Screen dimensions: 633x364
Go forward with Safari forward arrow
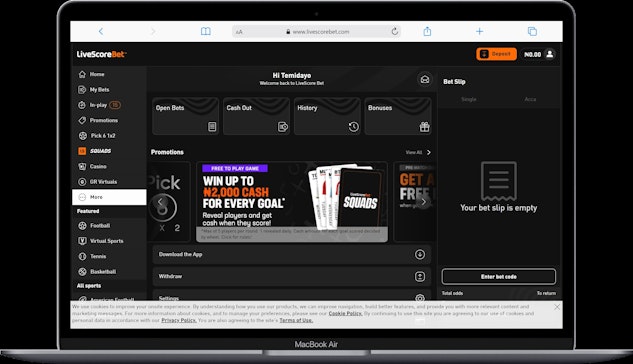click(153, 31)
